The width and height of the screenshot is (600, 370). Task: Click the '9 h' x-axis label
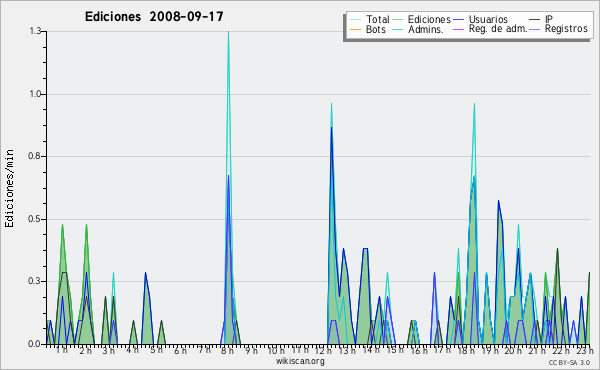[x=251, y=350]
